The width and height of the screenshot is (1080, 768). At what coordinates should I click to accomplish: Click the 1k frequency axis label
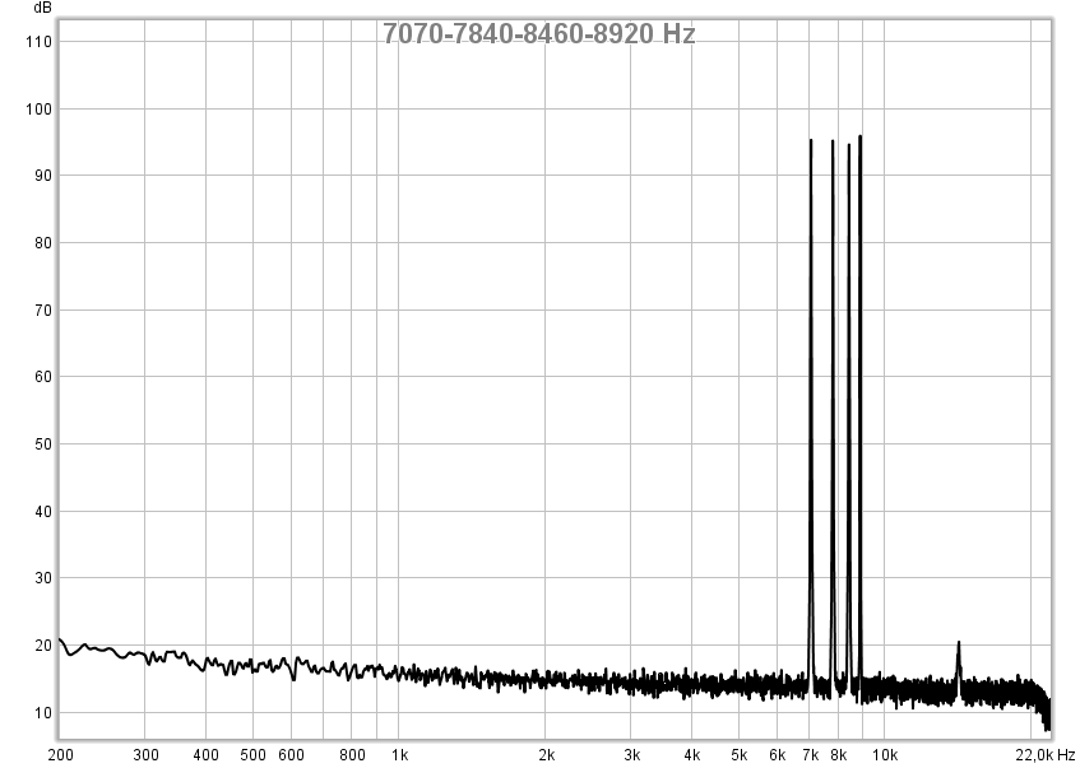pos(399,754)
